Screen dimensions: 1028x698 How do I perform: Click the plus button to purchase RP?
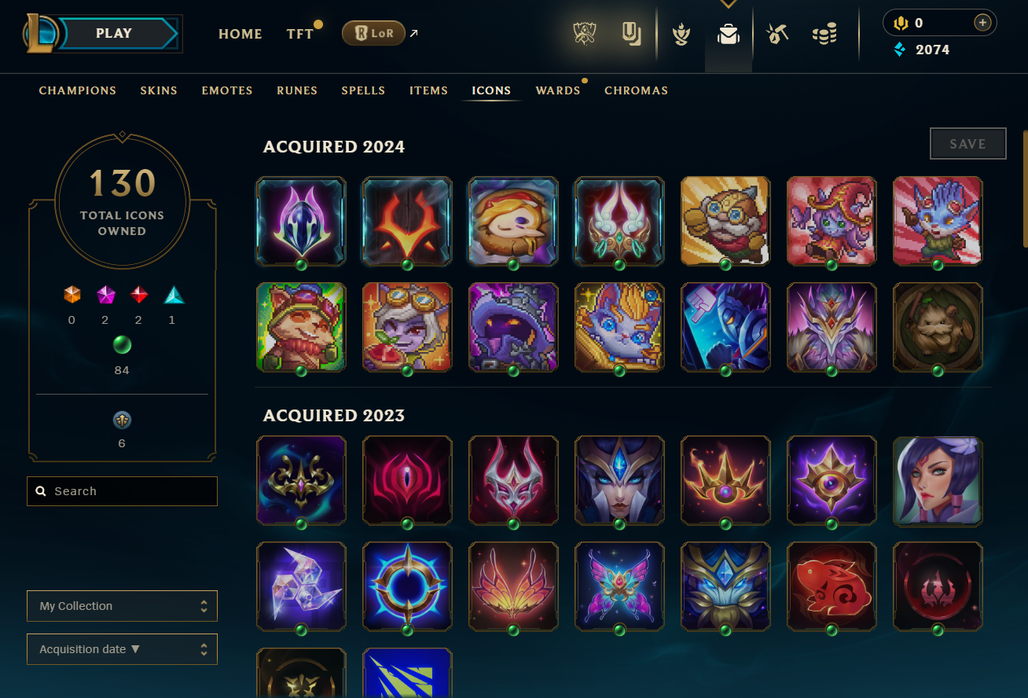982,23
